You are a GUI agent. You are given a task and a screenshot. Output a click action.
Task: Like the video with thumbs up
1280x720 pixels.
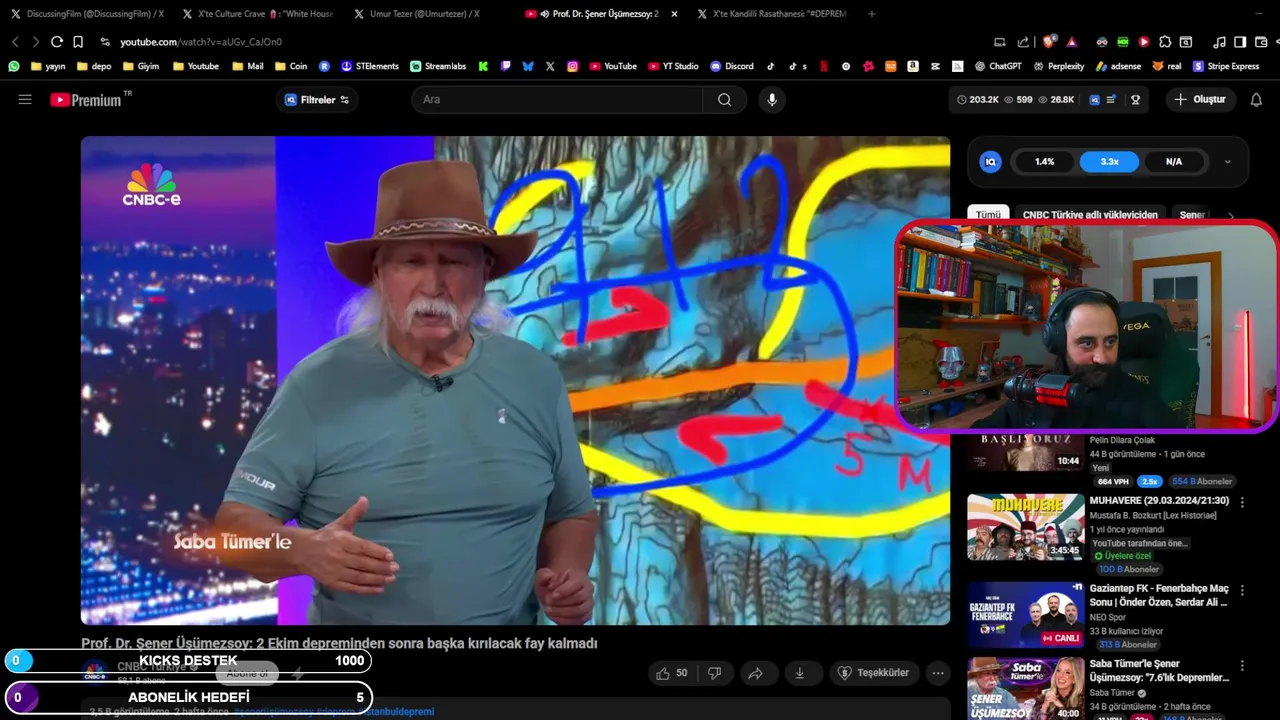tap(672, 673)
